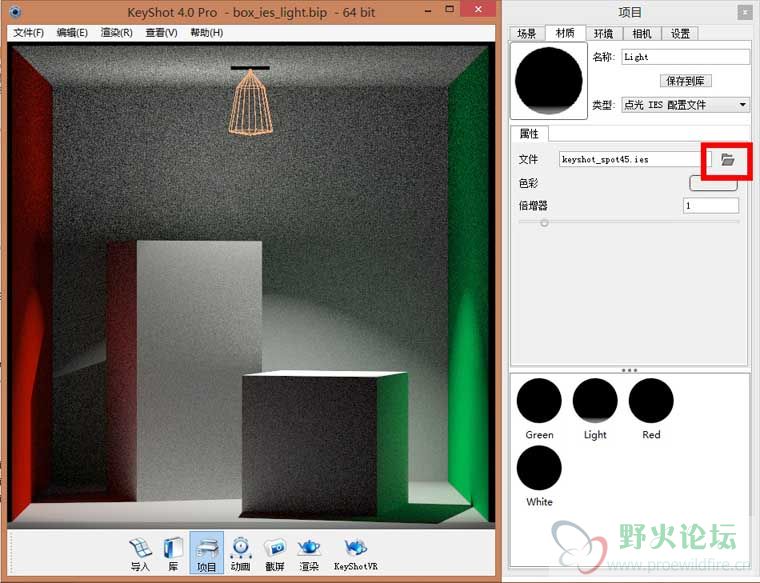Click the panel splitter dots handle
The height and width of the screenshot is (583, 760).
[x=629, y=370]
